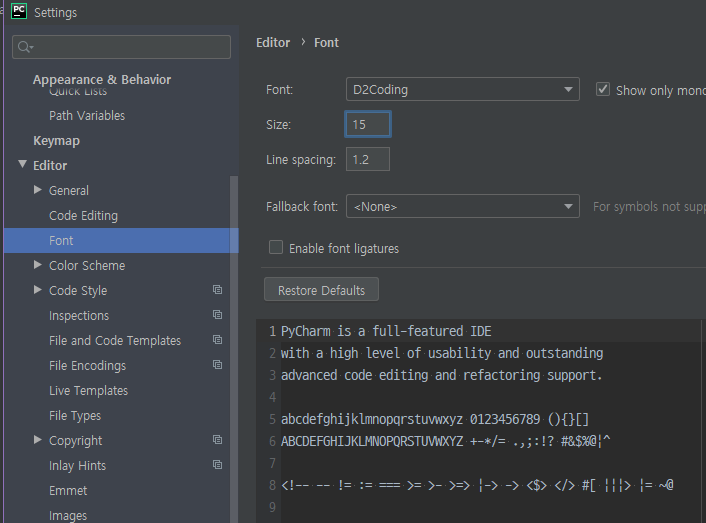
Task: Click the Line spacing input field
Action: (368, 159)
